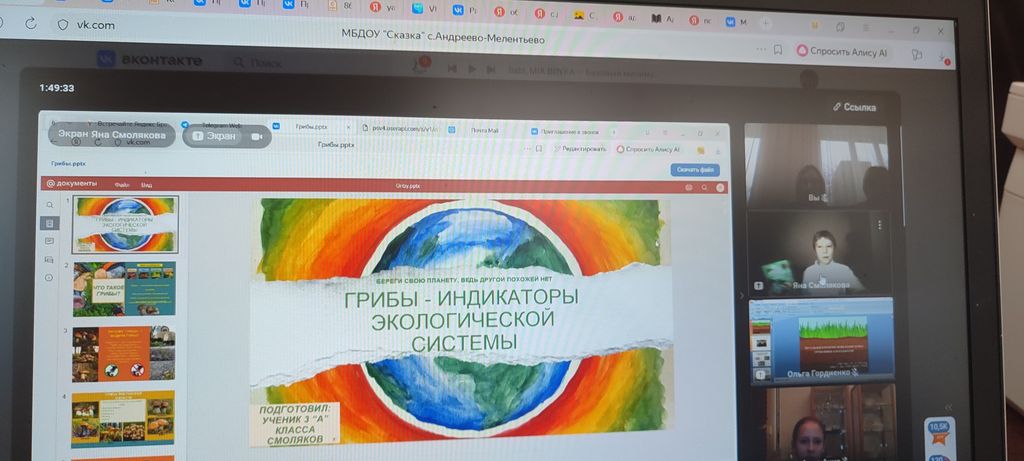
Task: Open the "Файл" menu in document viewer
Action: 121,185
